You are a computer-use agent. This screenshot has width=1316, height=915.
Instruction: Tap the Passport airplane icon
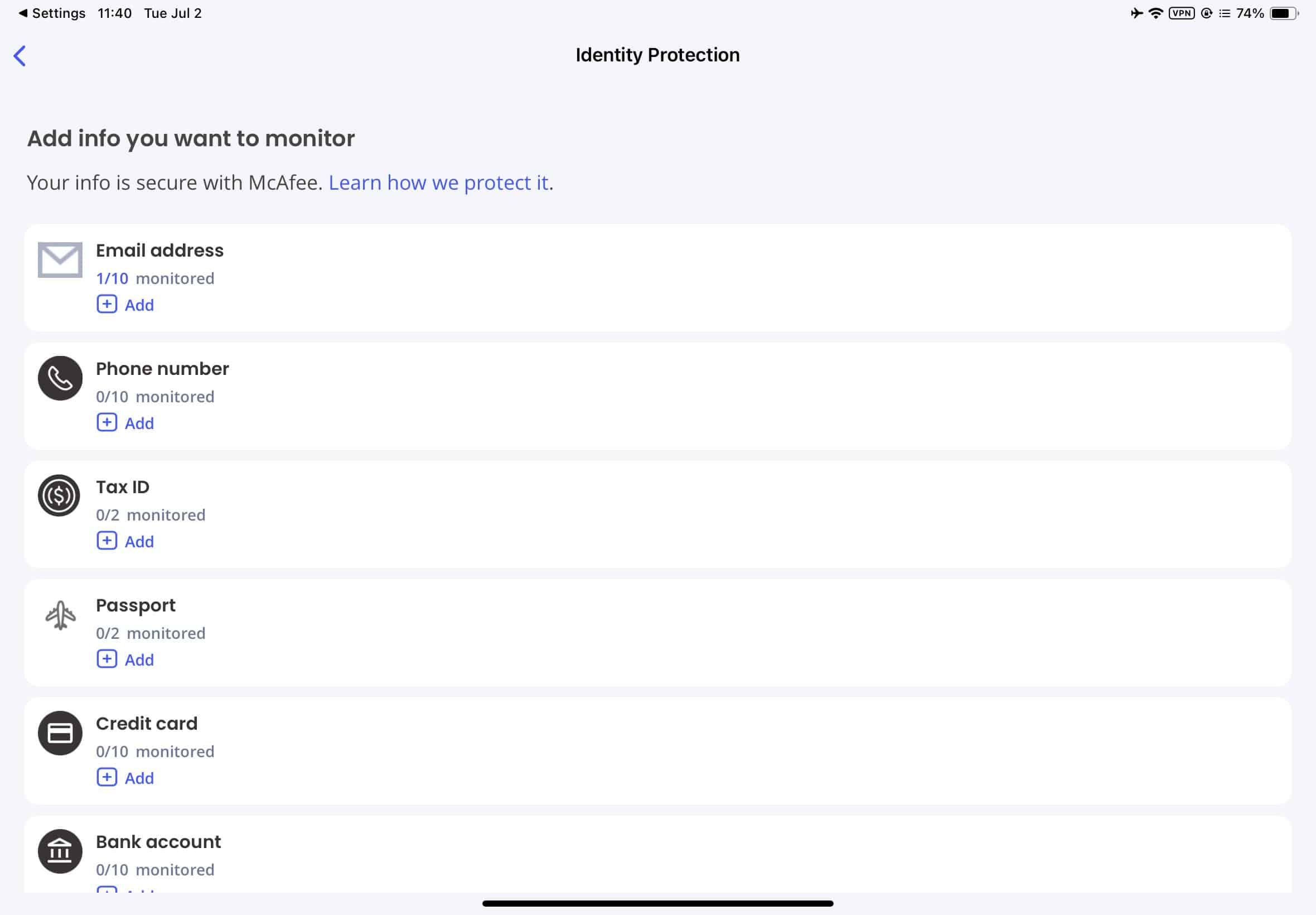[x=60, y=615]
